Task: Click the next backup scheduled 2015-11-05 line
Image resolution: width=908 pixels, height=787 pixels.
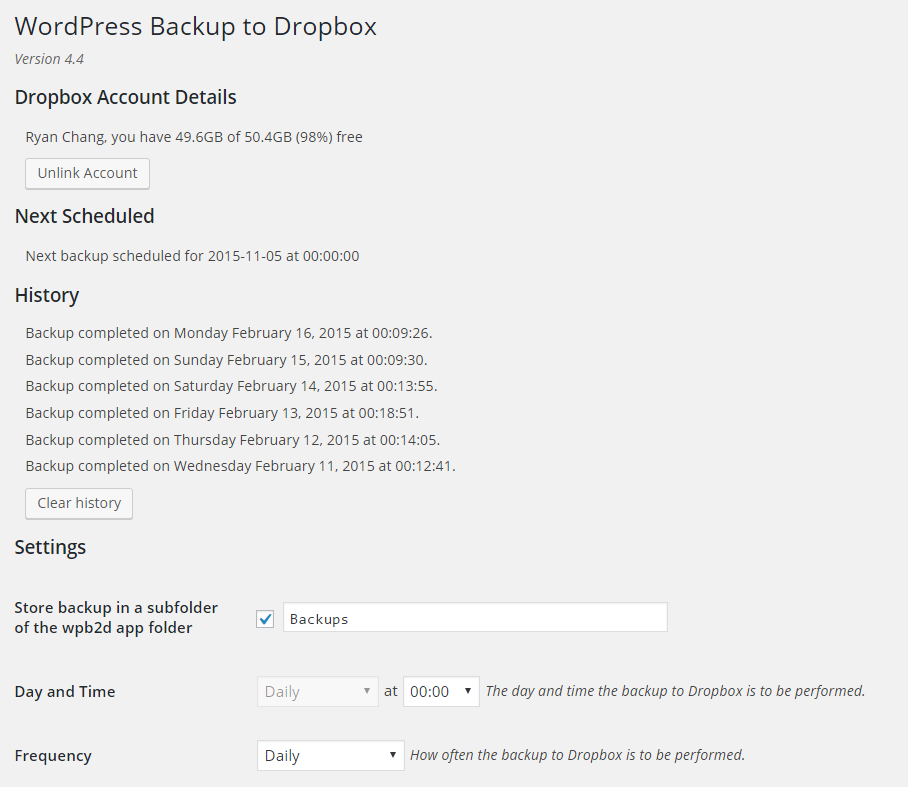Action: [x=192, y=256]
